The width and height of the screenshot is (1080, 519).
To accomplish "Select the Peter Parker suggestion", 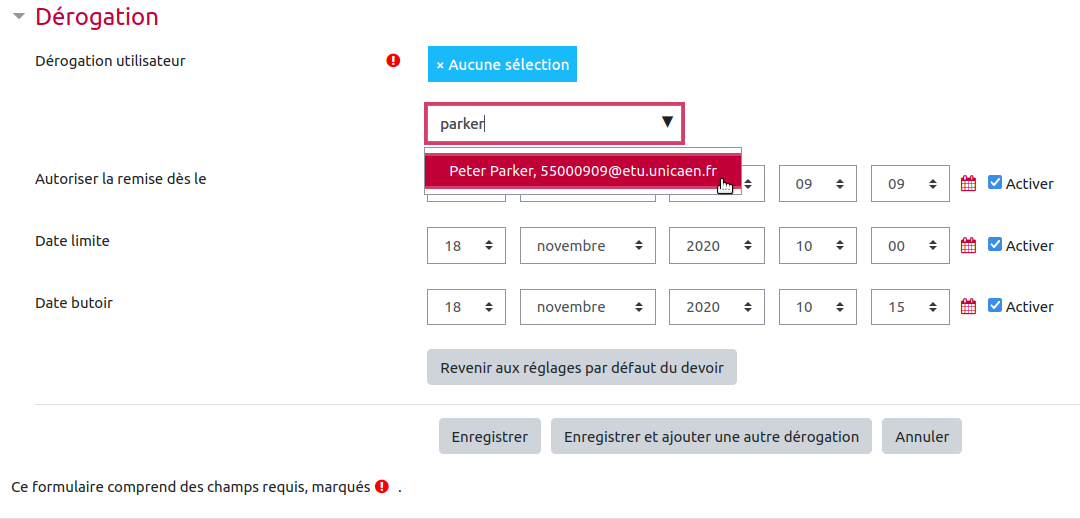I will 583,171.
